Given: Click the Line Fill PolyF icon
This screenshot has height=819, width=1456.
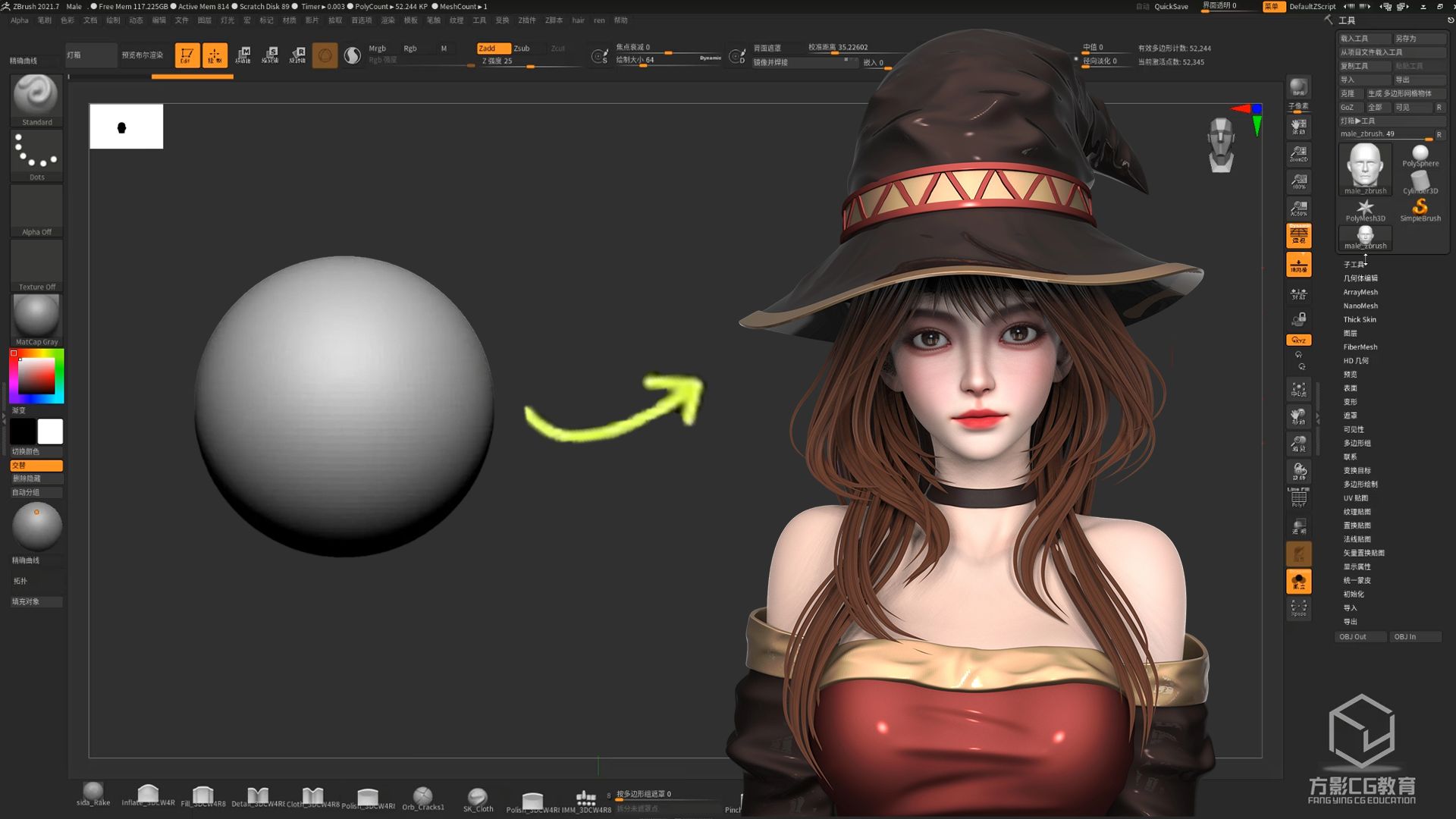Looking at the screenshot, I should 1298,497.
